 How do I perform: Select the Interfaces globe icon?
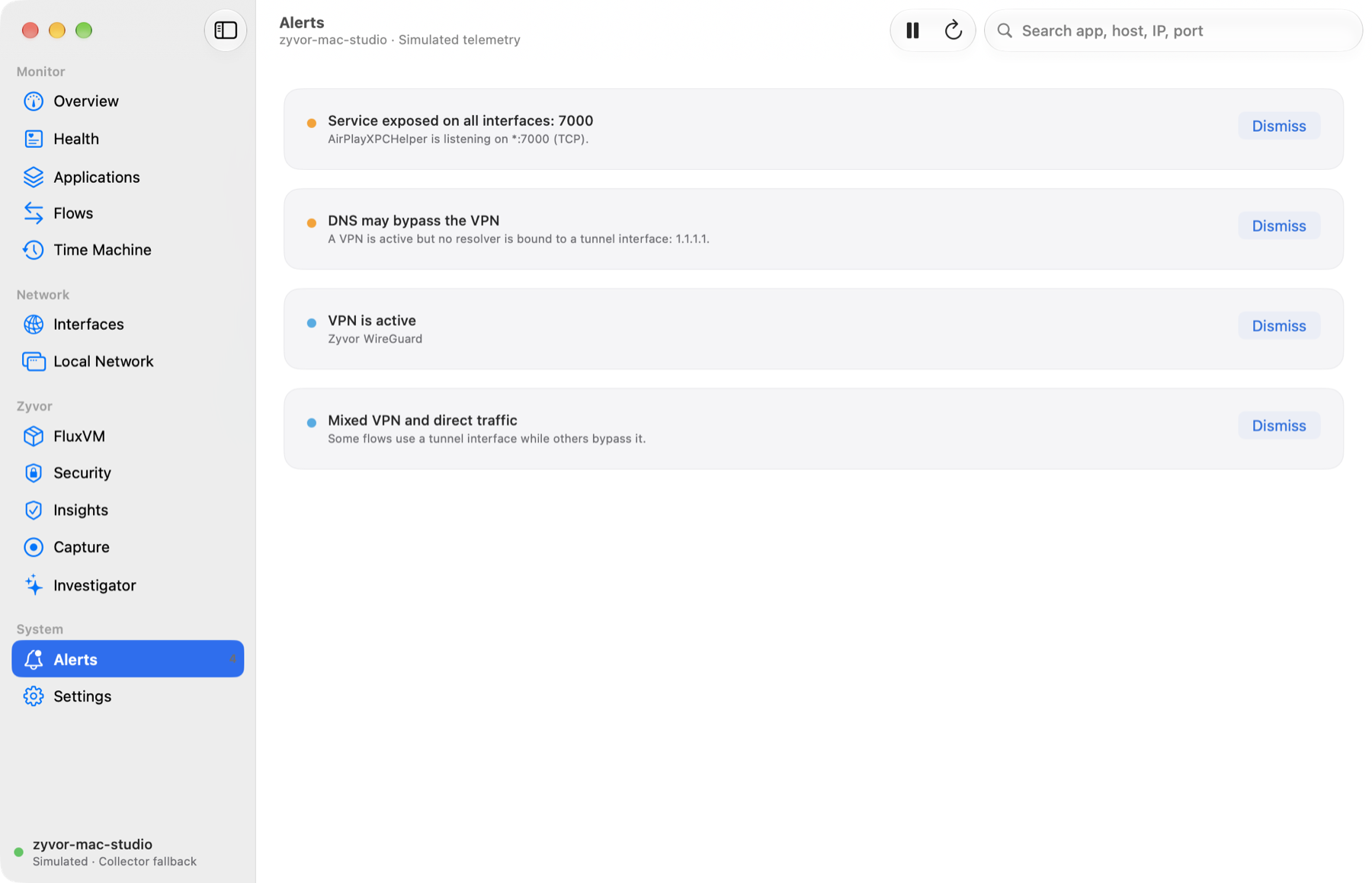coord(34,325)
